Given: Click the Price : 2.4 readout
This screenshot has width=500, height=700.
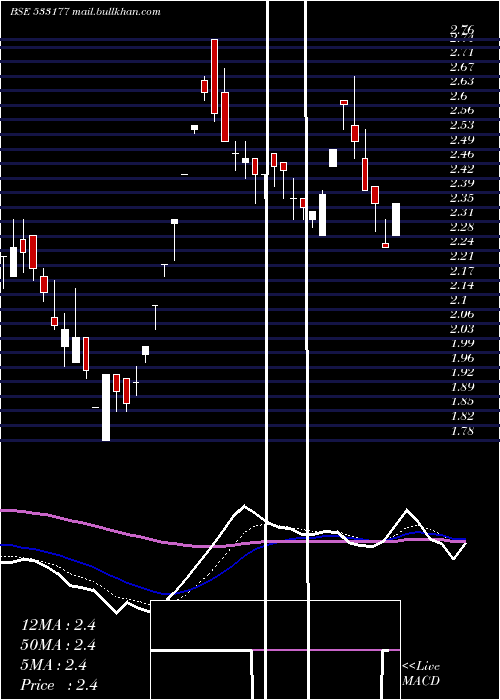Looking at the screenshot, I should (59, 685).
